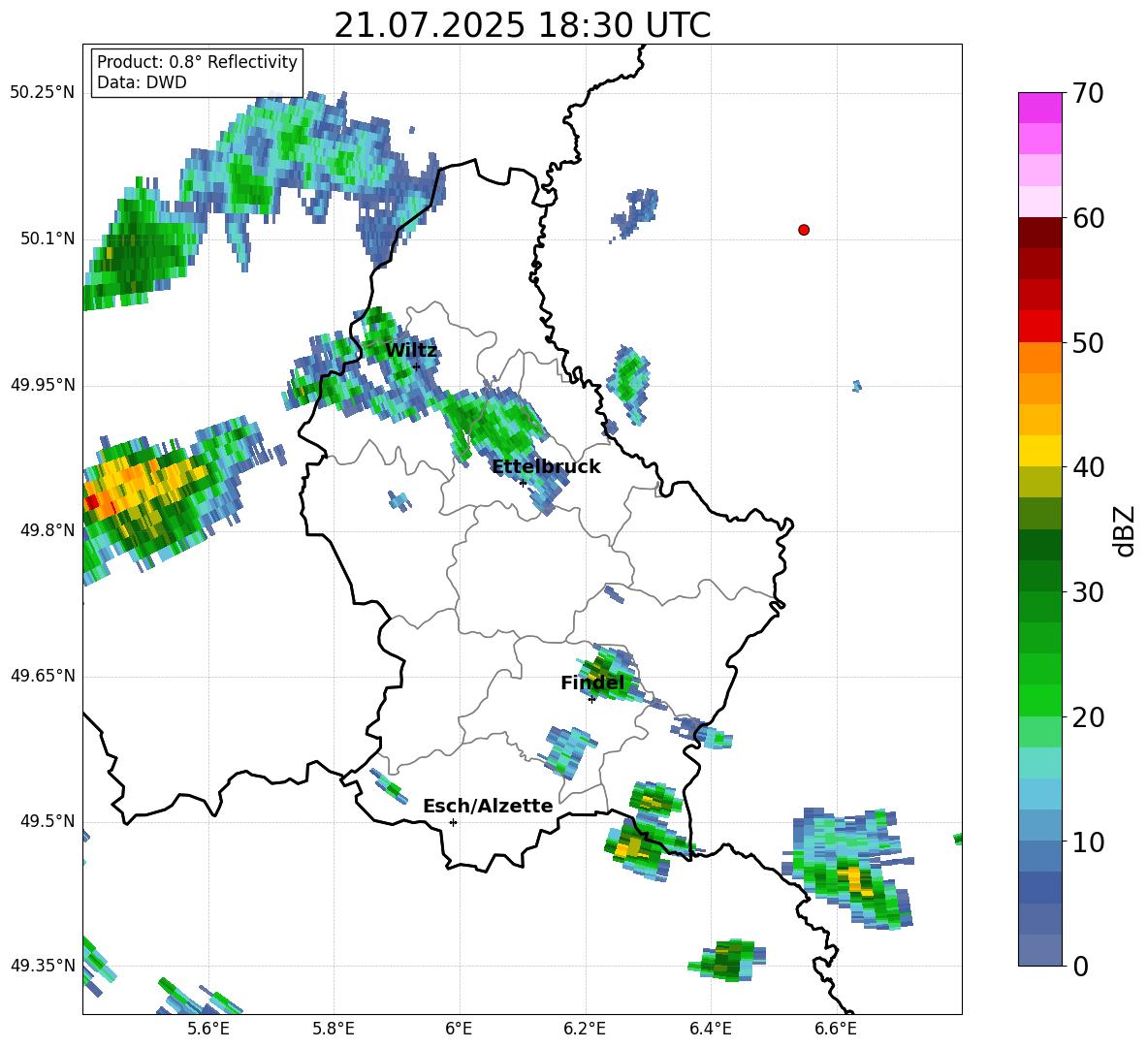This screenshot has height=1048, width=1148.
Task: Click the colorbar value 40
Action: pyautogui.click(x=1088, y=467)
